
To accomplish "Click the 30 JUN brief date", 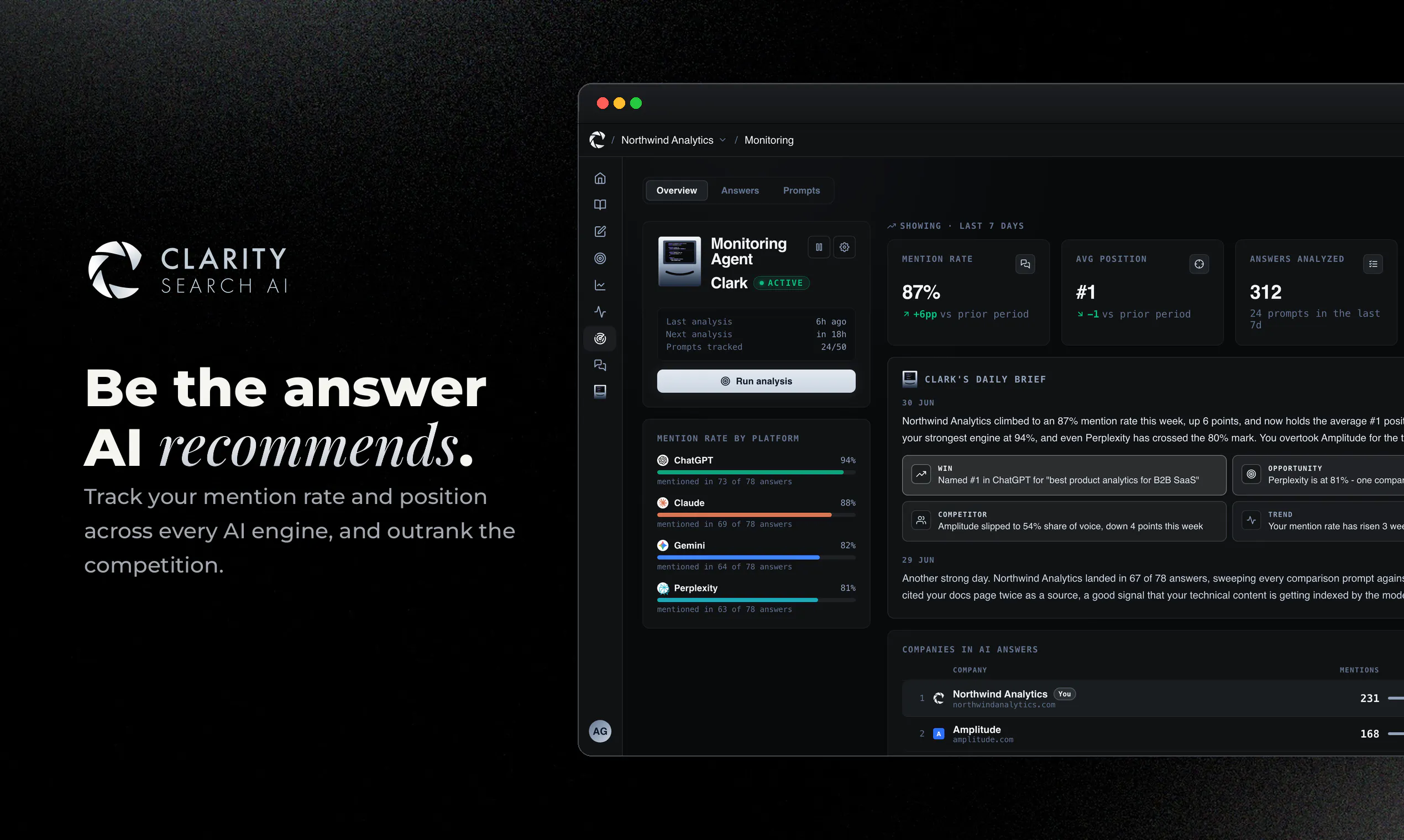I will click(918, 403).
